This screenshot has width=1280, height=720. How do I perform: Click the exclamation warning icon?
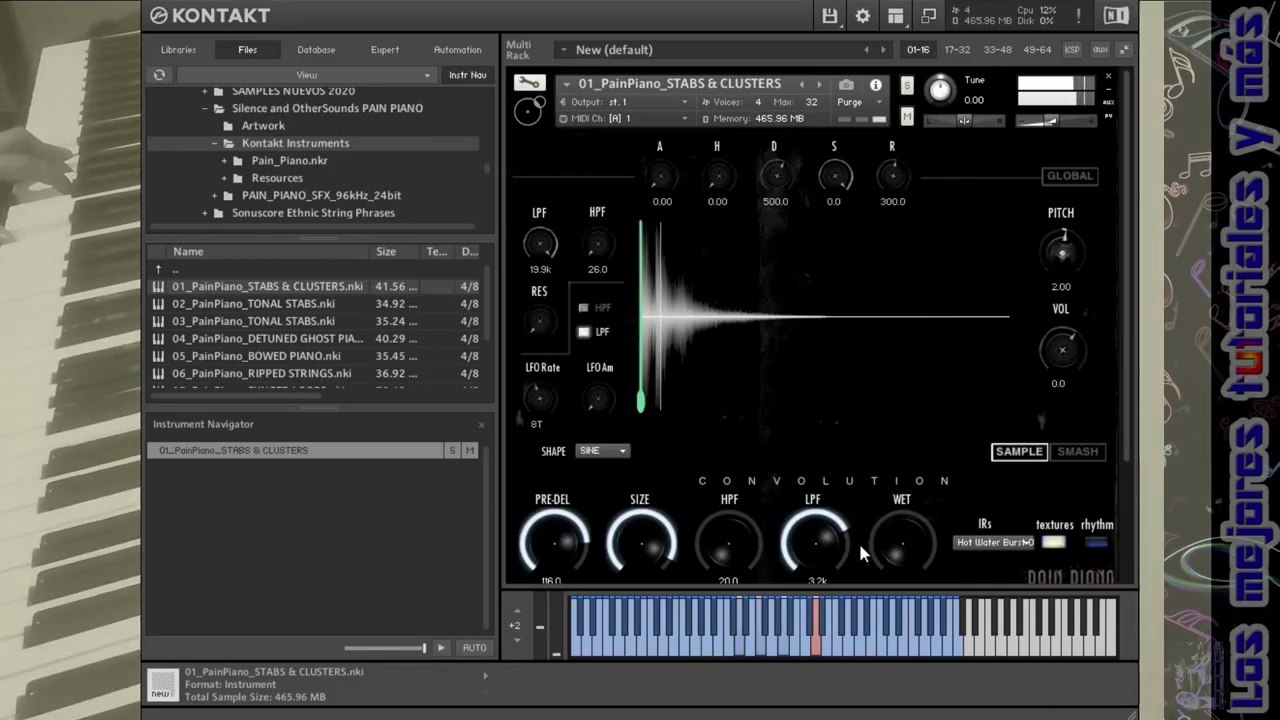click(1078, 16)
